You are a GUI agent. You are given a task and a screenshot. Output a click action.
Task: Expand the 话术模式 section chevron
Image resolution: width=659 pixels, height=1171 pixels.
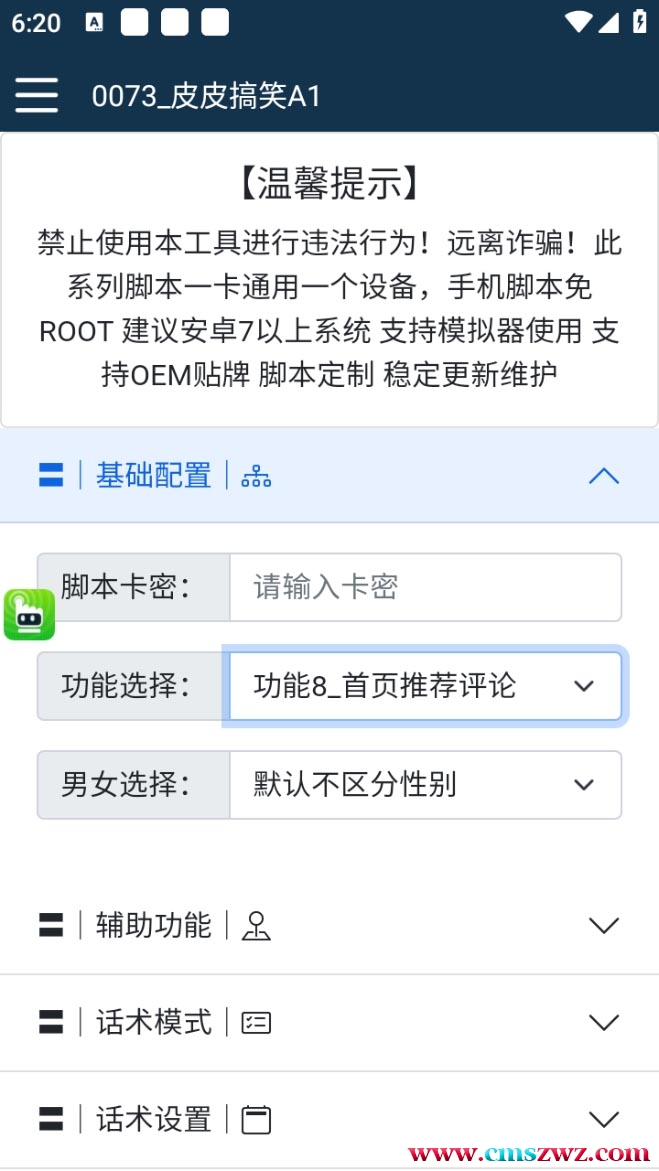(x=604, y=1022)
